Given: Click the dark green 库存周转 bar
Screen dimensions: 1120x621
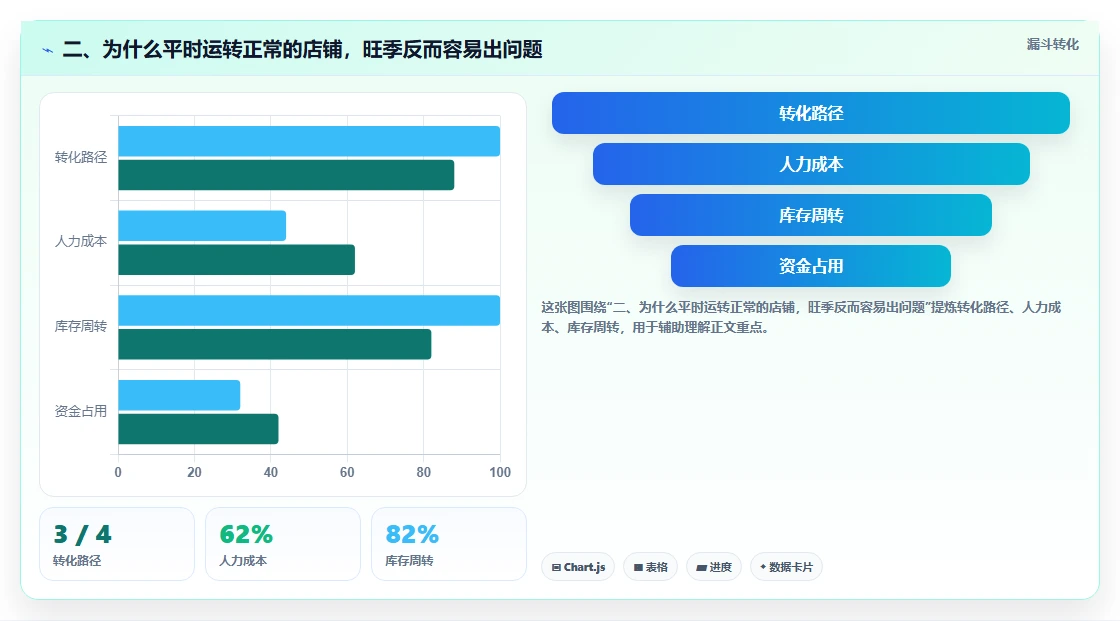Looking at the screenshot, I should point(275,344).
